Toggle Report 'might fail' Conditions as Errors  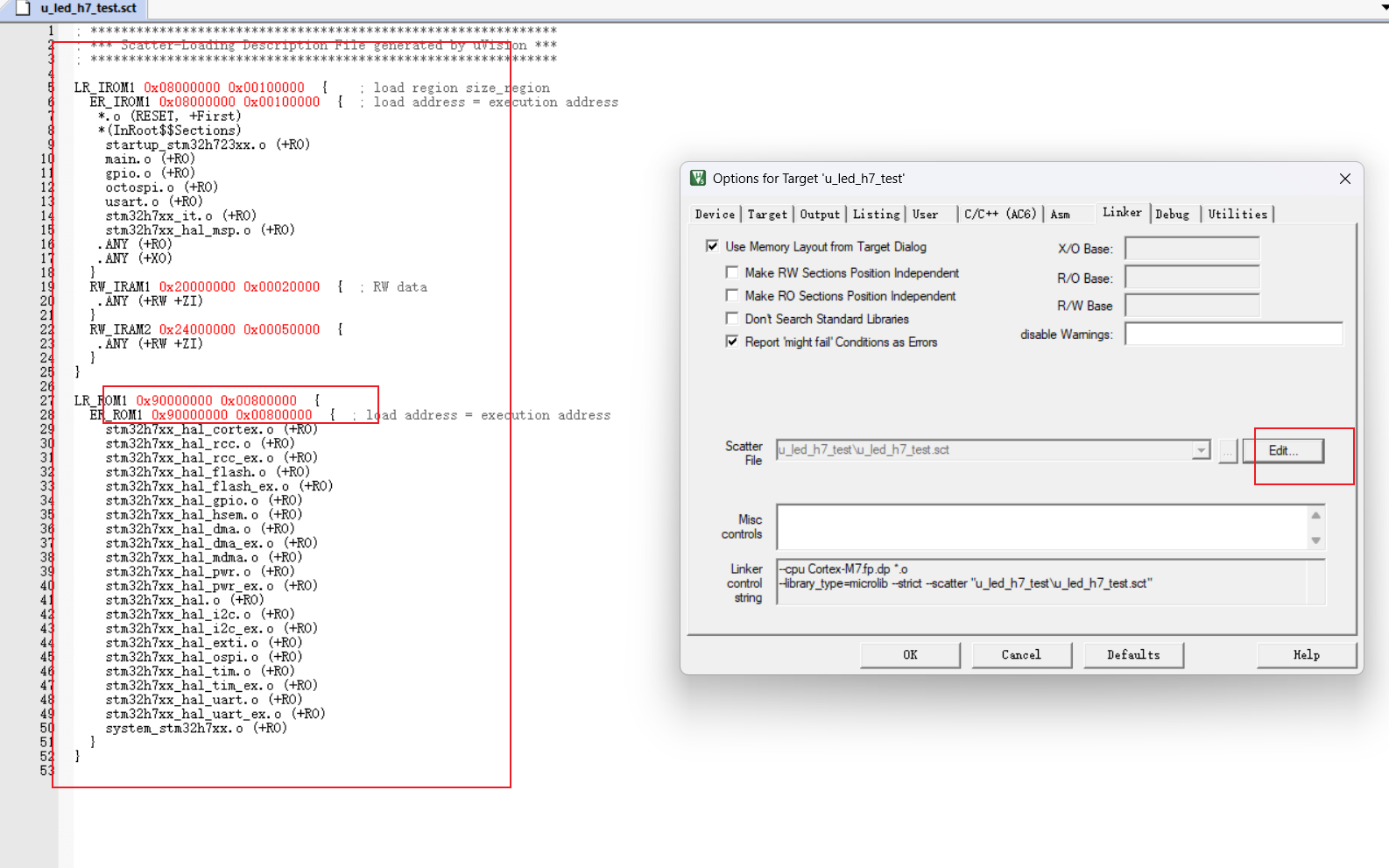[732, 342]
